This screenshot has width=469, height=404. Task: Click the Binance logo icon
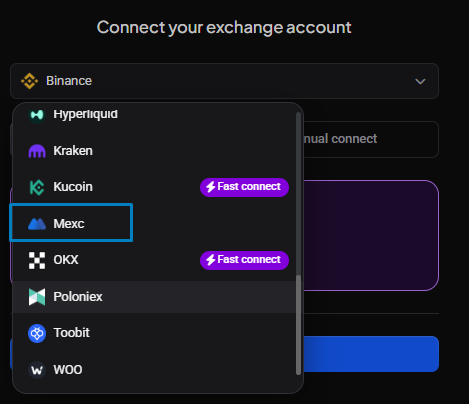coord(29,81)
